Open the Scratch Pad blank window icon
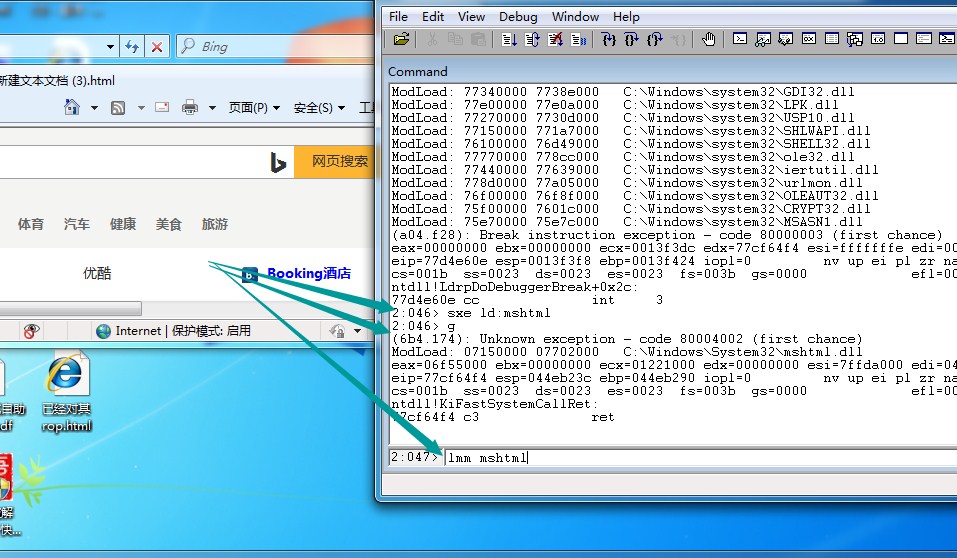The width and height of the screenshot is (957, 558). click(901, 39)
